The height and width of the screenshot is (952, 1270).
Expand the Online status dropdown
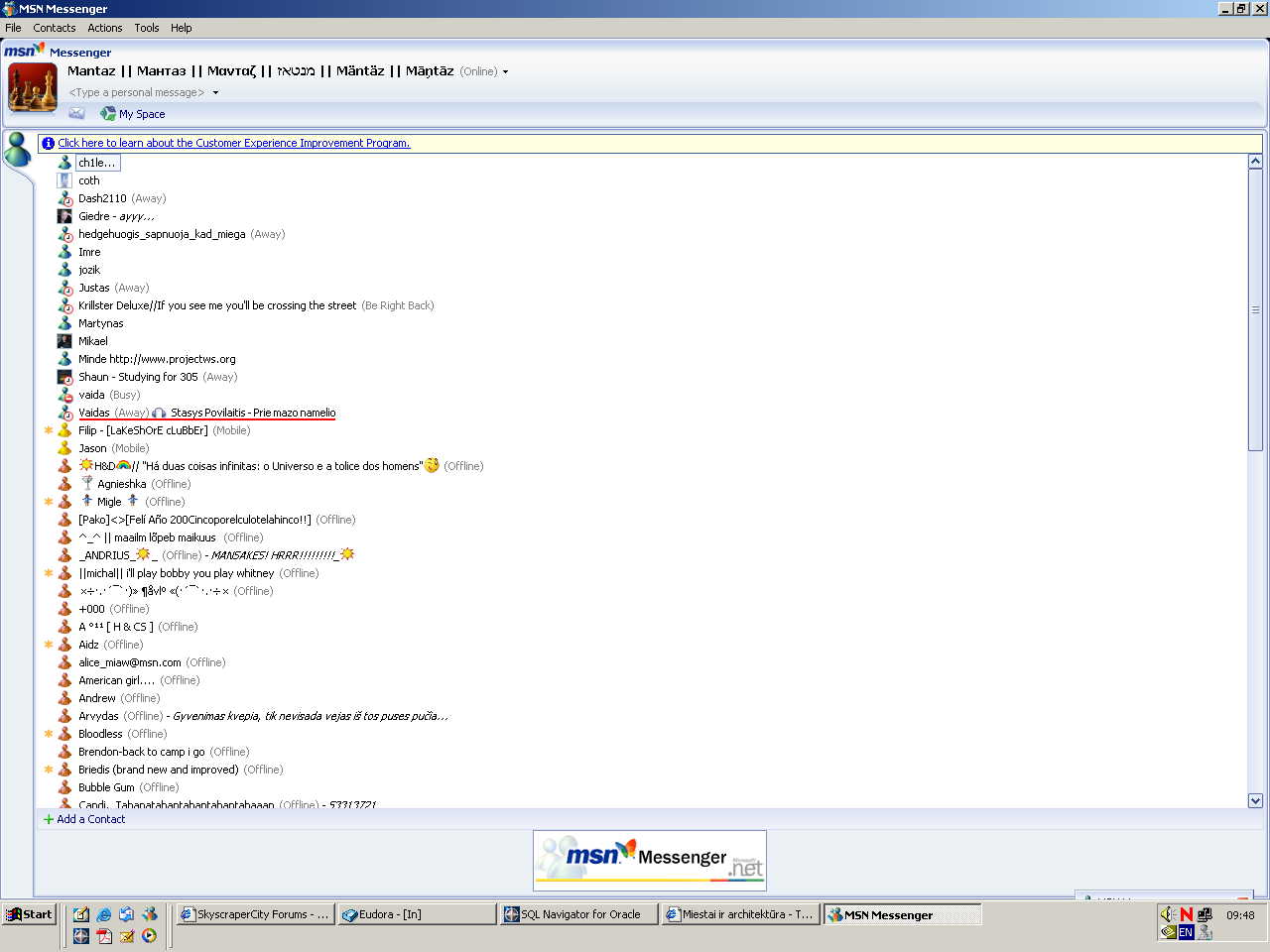click(x=505, y=72)
